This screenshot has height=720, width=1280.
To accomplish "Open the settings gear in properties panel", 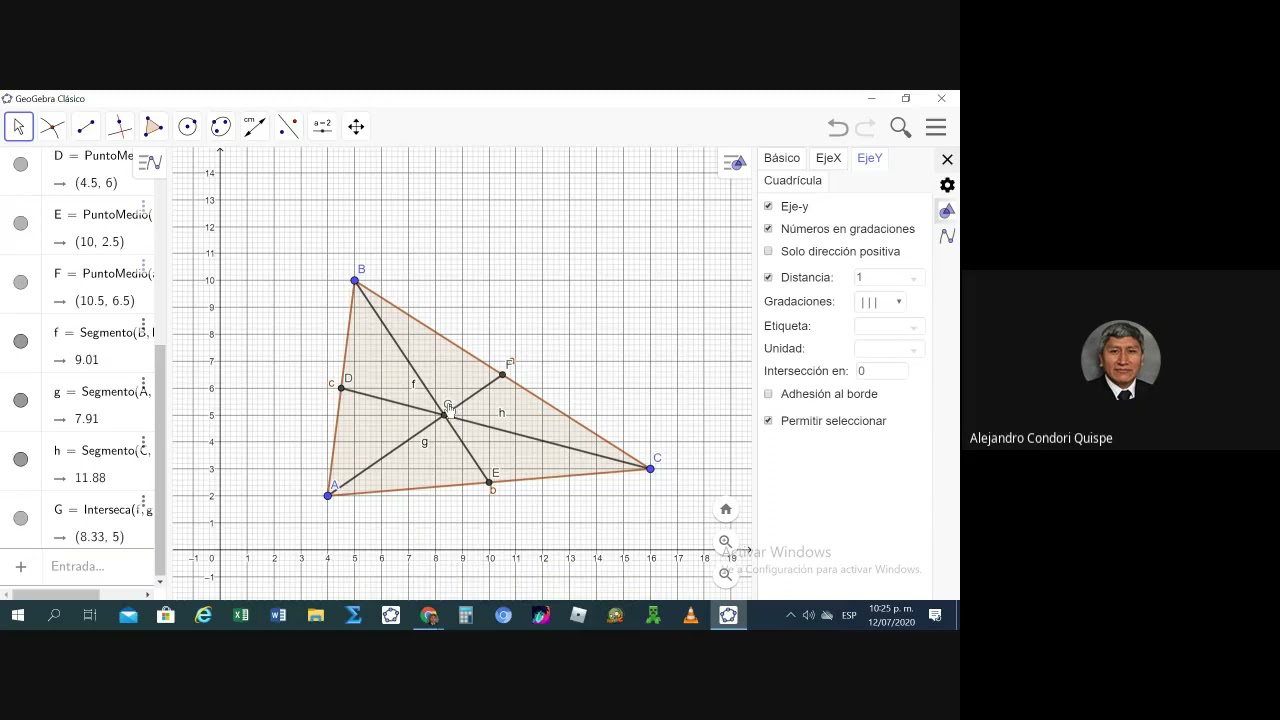I will coord(947,185).
